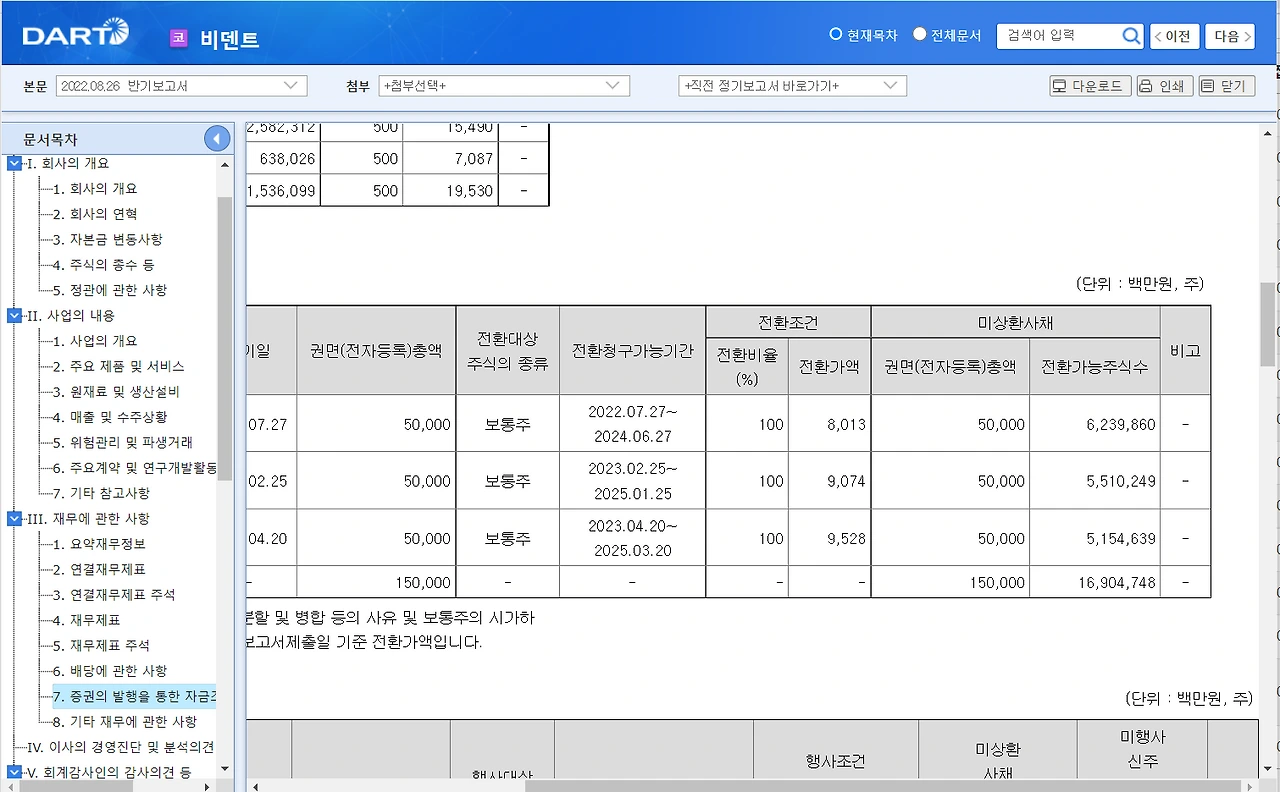Open the 직전 정기보고서 바로가기 dropdown

coord(792,86)
